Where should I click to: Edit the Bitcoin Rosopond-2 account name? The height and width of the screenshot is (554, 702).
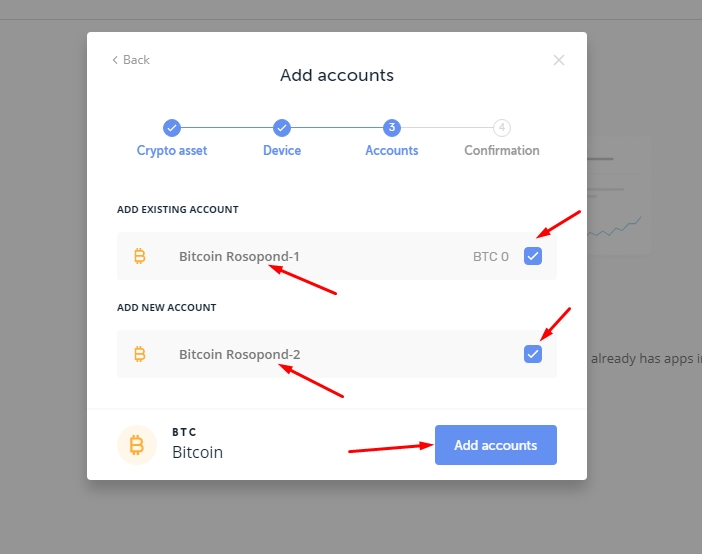point(240,354)
